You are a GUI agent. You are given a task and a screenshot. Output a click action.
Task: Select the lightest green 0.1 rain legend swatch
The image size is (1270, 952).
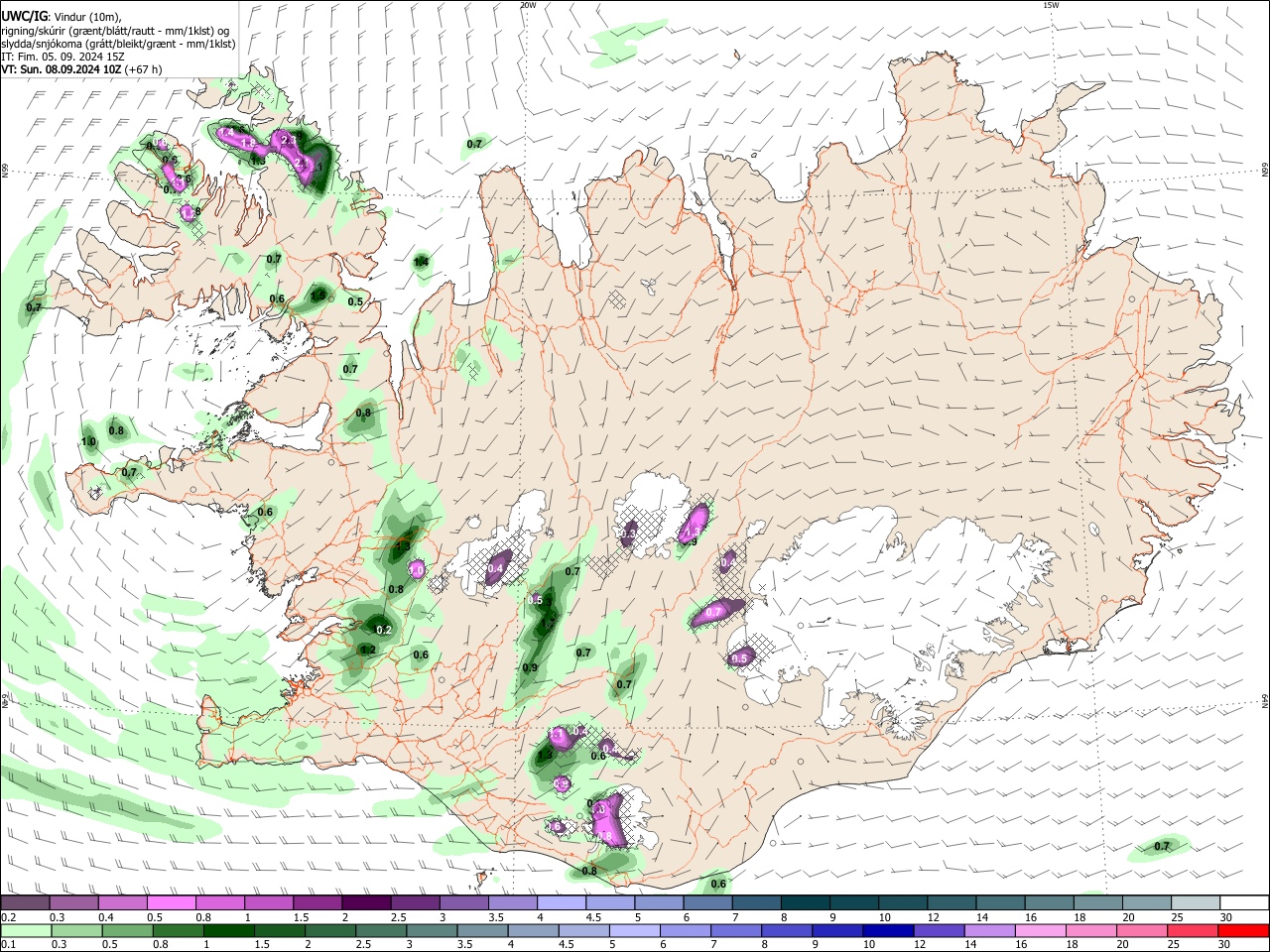coord(26,930)
